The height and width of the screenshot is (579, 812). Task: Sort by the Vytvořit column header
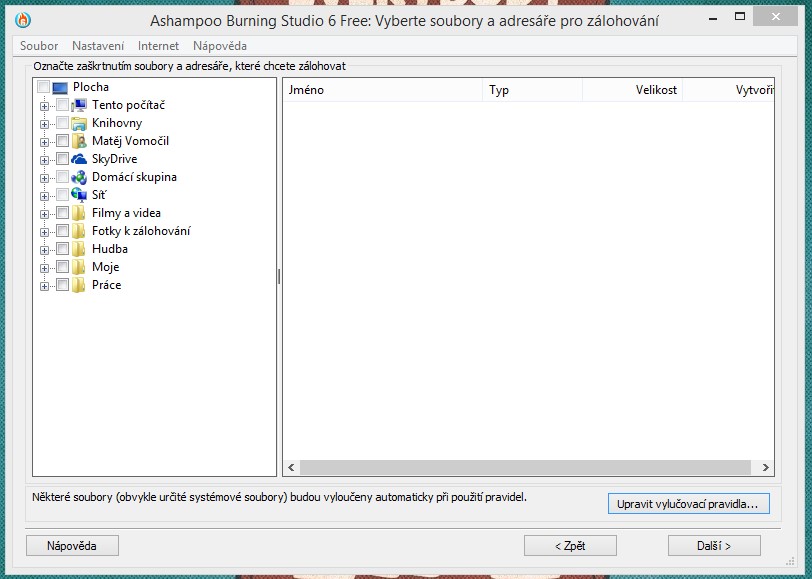pyautogui.click(x=728, y=90)
